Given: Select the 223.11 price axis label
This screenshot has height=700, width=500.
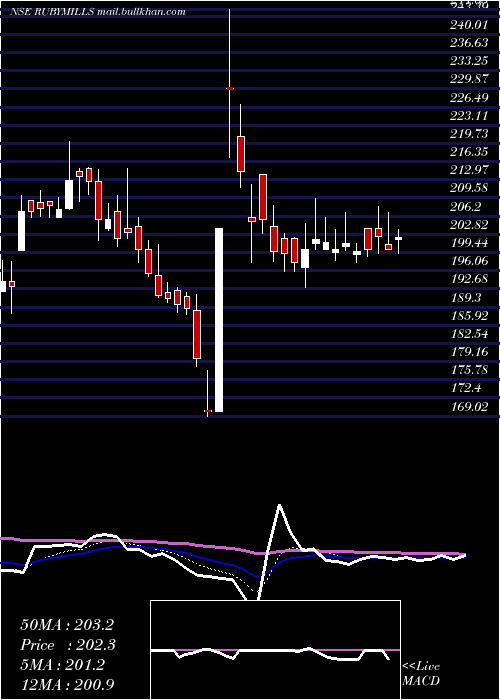Looking at the screenshot, I should (x=469, y=116).
